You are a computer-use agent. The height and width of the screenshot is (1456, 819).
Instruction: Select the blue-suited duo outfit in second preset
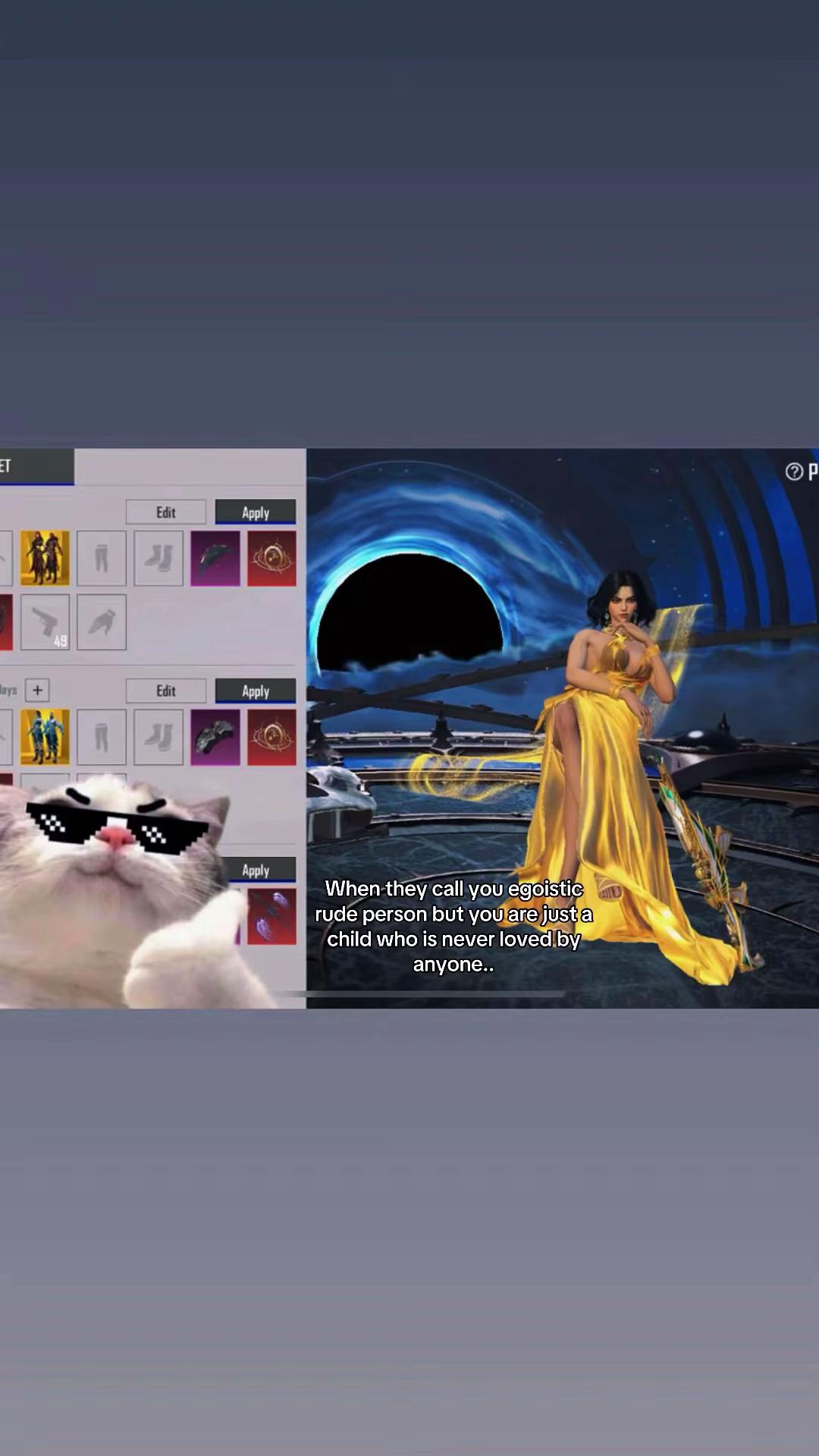[x=45, y=737]
